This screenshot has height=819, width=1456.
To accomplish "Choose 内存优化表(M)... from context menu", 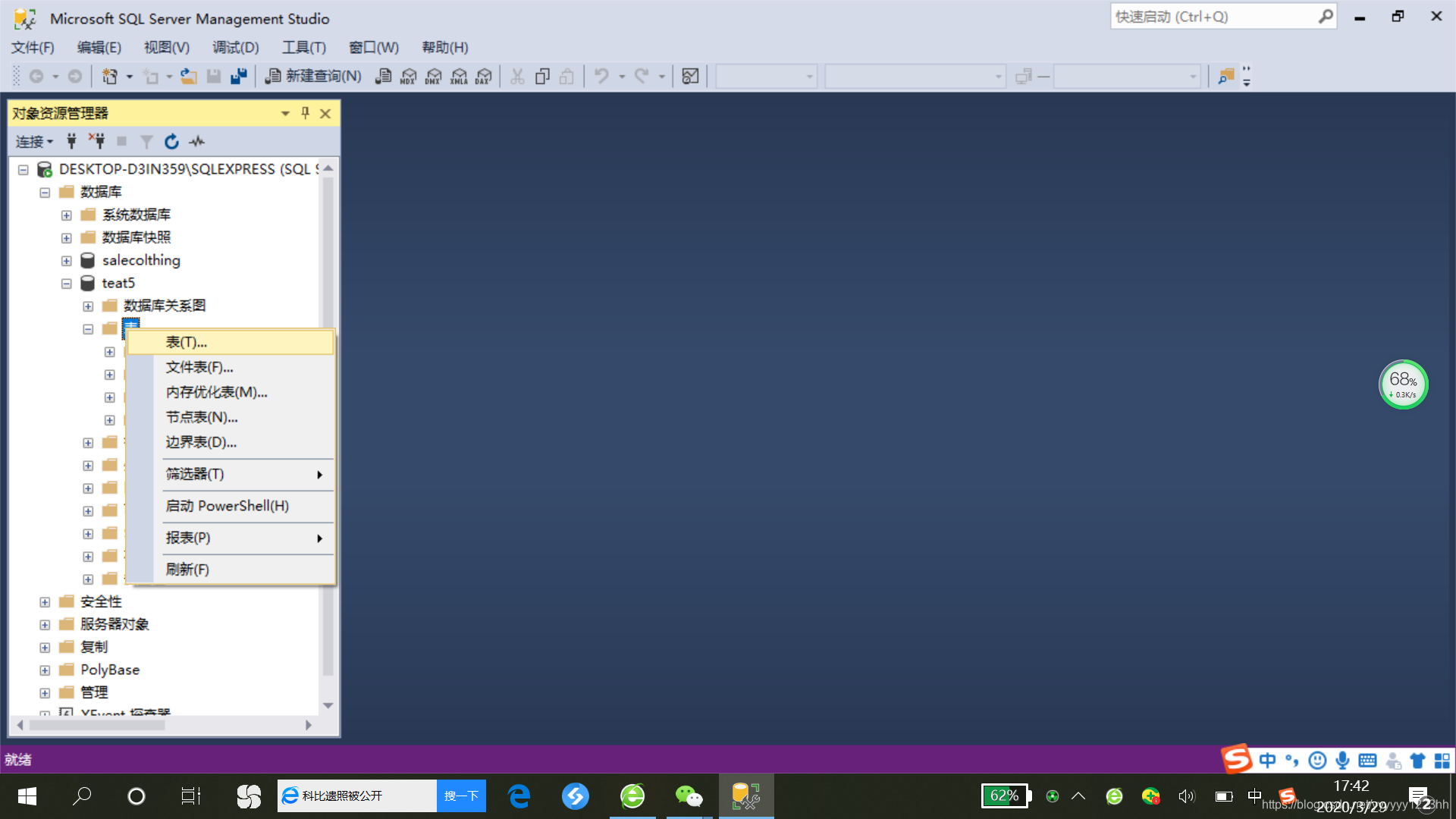I will 231,392.
